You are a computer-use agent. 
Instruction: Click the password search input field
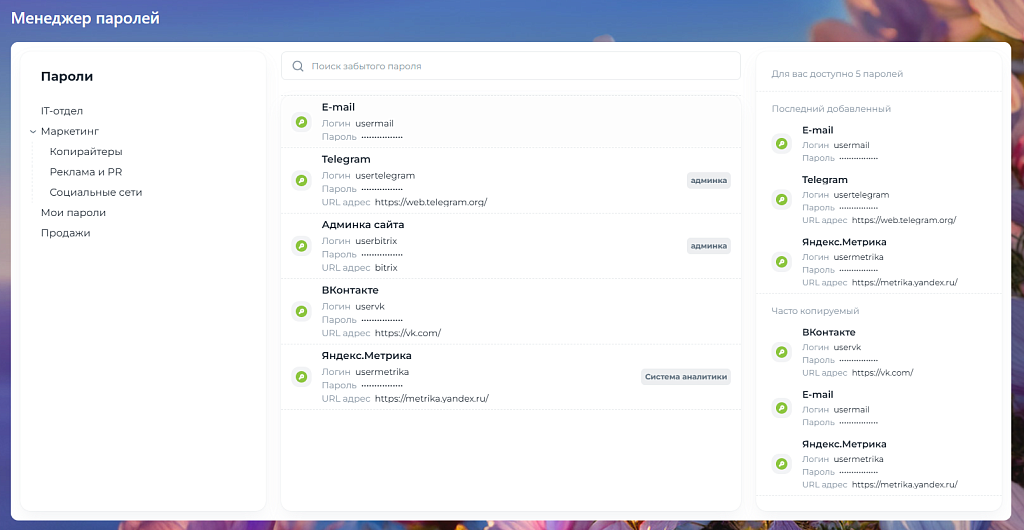520,67
